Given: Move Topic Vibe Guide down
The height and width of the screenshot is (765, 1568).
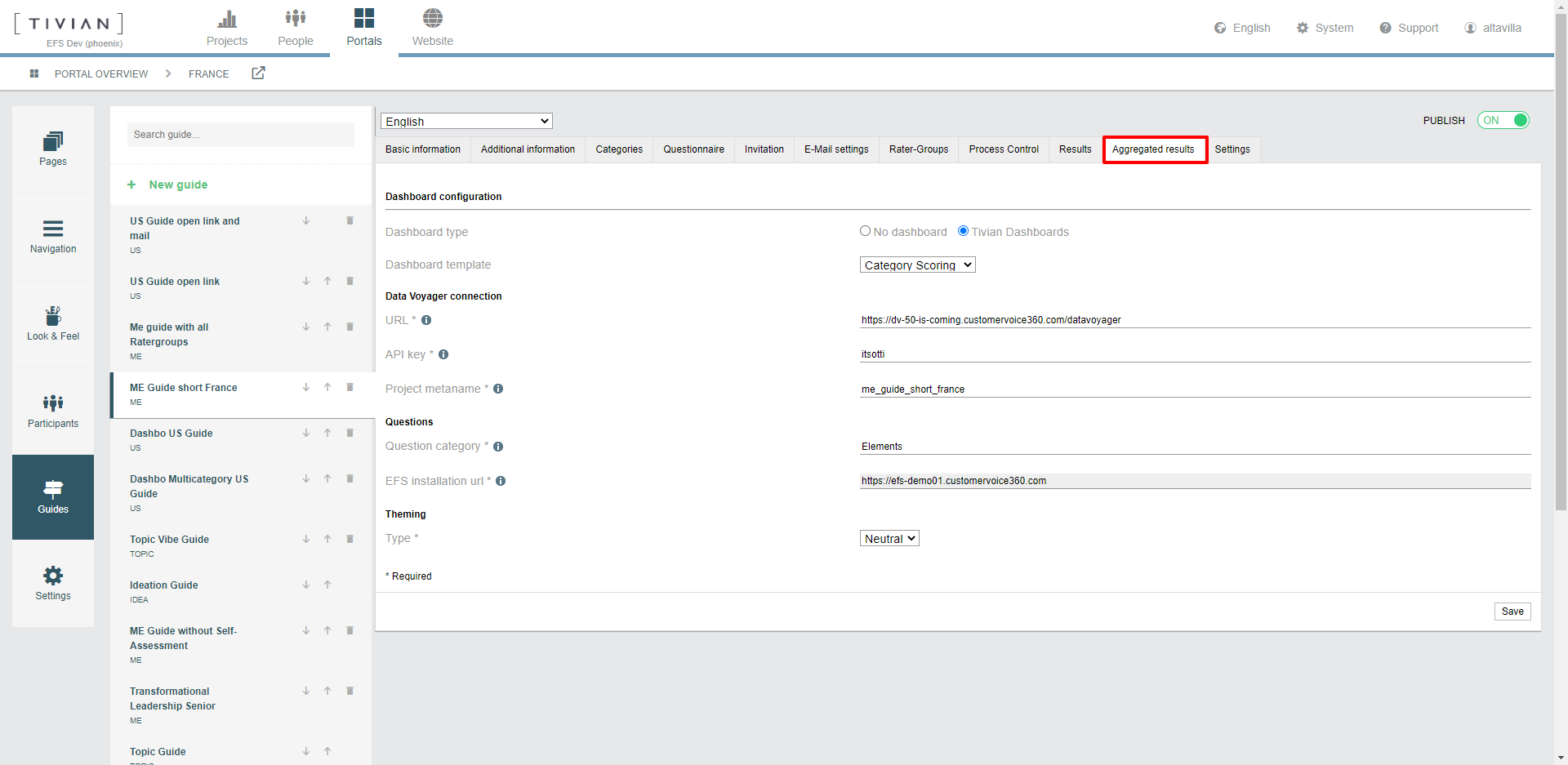Looking at the screenshot, I should [306, 539].
